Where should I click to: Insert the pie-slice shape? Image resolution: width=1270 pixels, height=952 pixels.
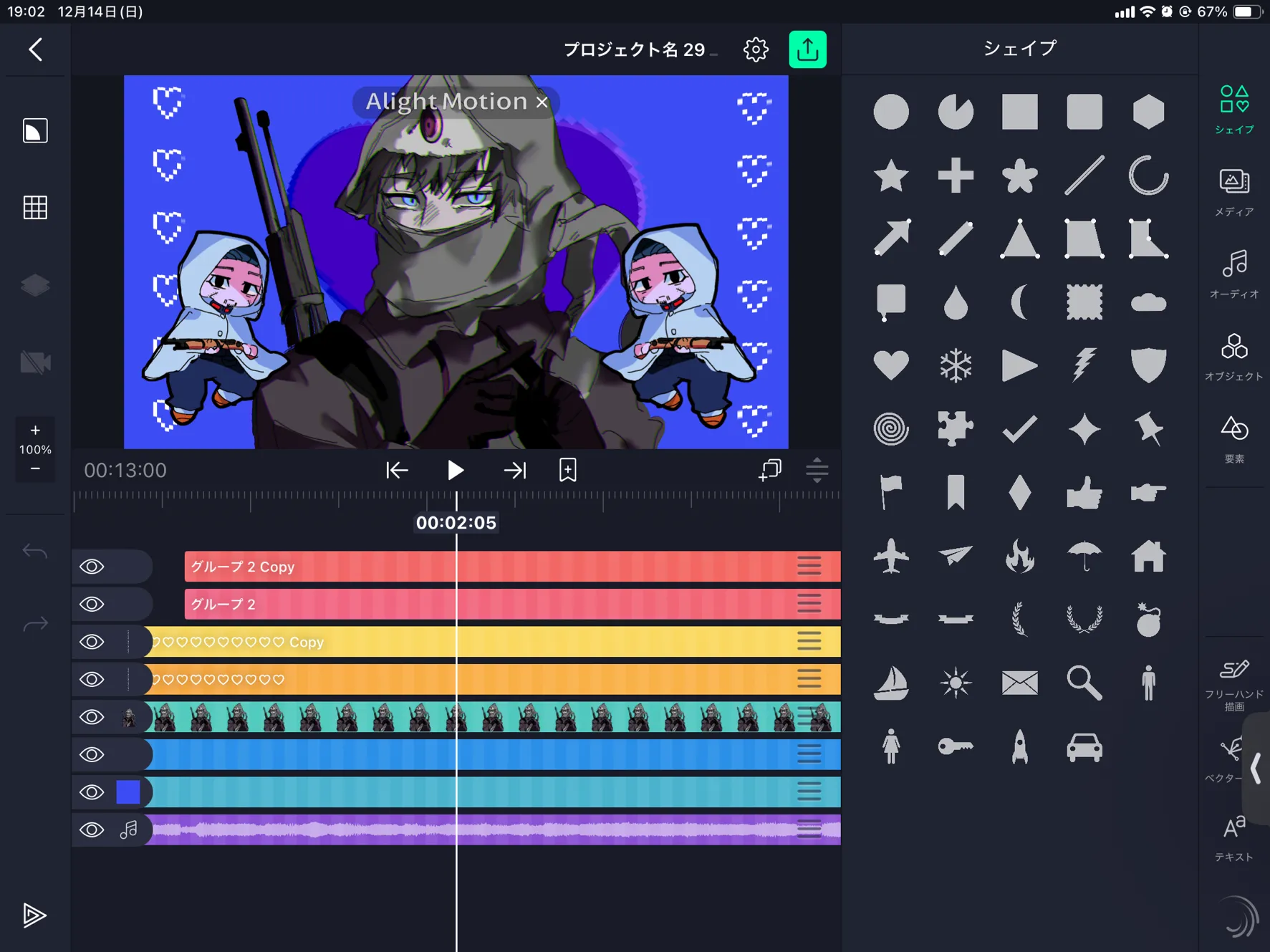[956, 112]
